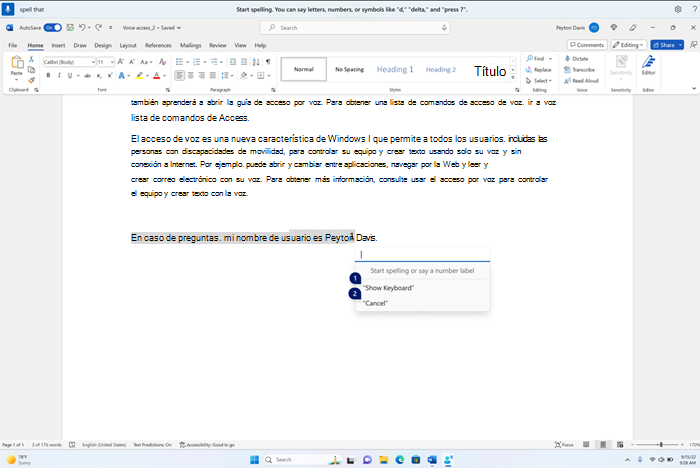This screenshot has height=468, width=700.
Task: Apply subscript formatting
Action: pyautogui.click(x=99, y=76)
